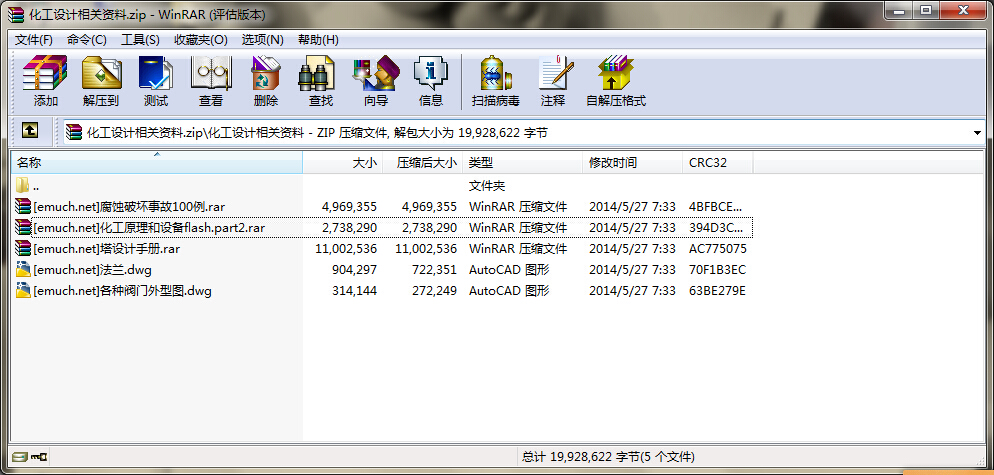The width and height of the screenshot is (994, 475).
Task: Click the icon of 腐蚀破坏事故100例.rar
Action: (x=23, y=206)
